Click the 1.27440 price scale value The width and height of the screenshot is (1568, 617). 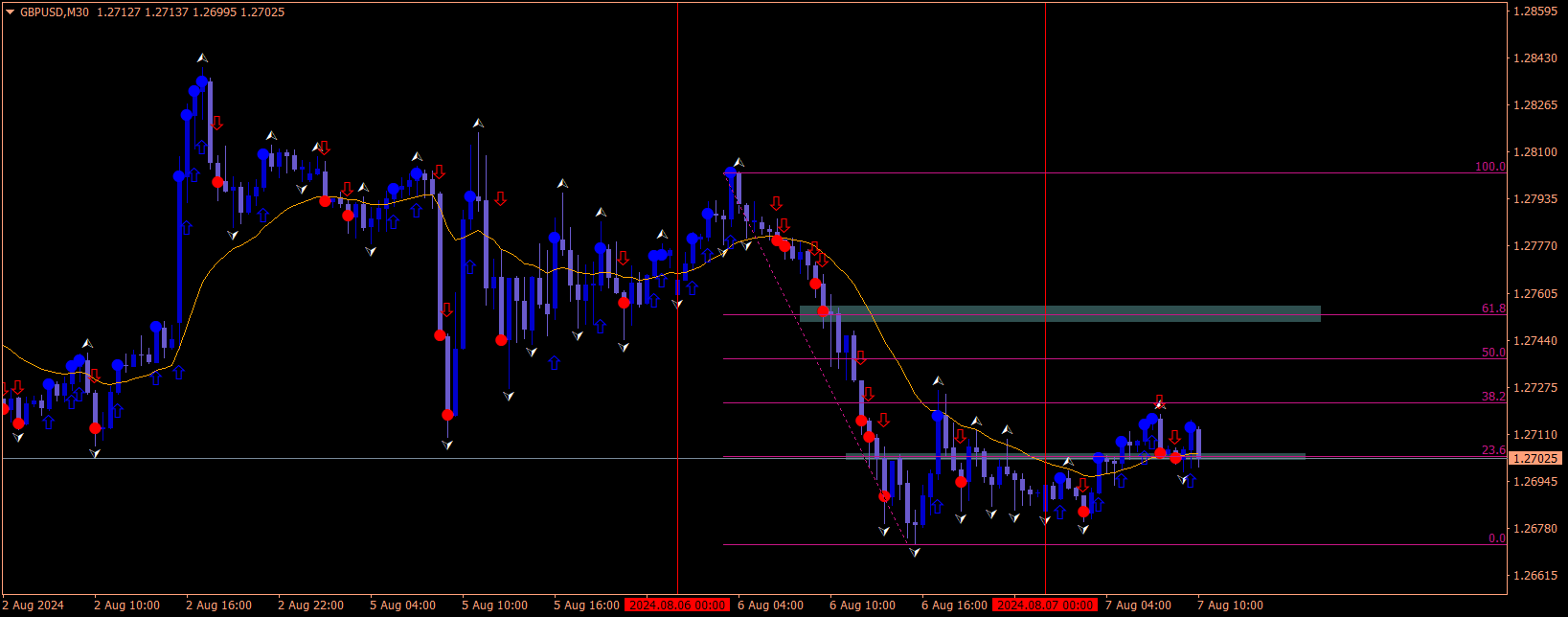(x=1535, y=341)
